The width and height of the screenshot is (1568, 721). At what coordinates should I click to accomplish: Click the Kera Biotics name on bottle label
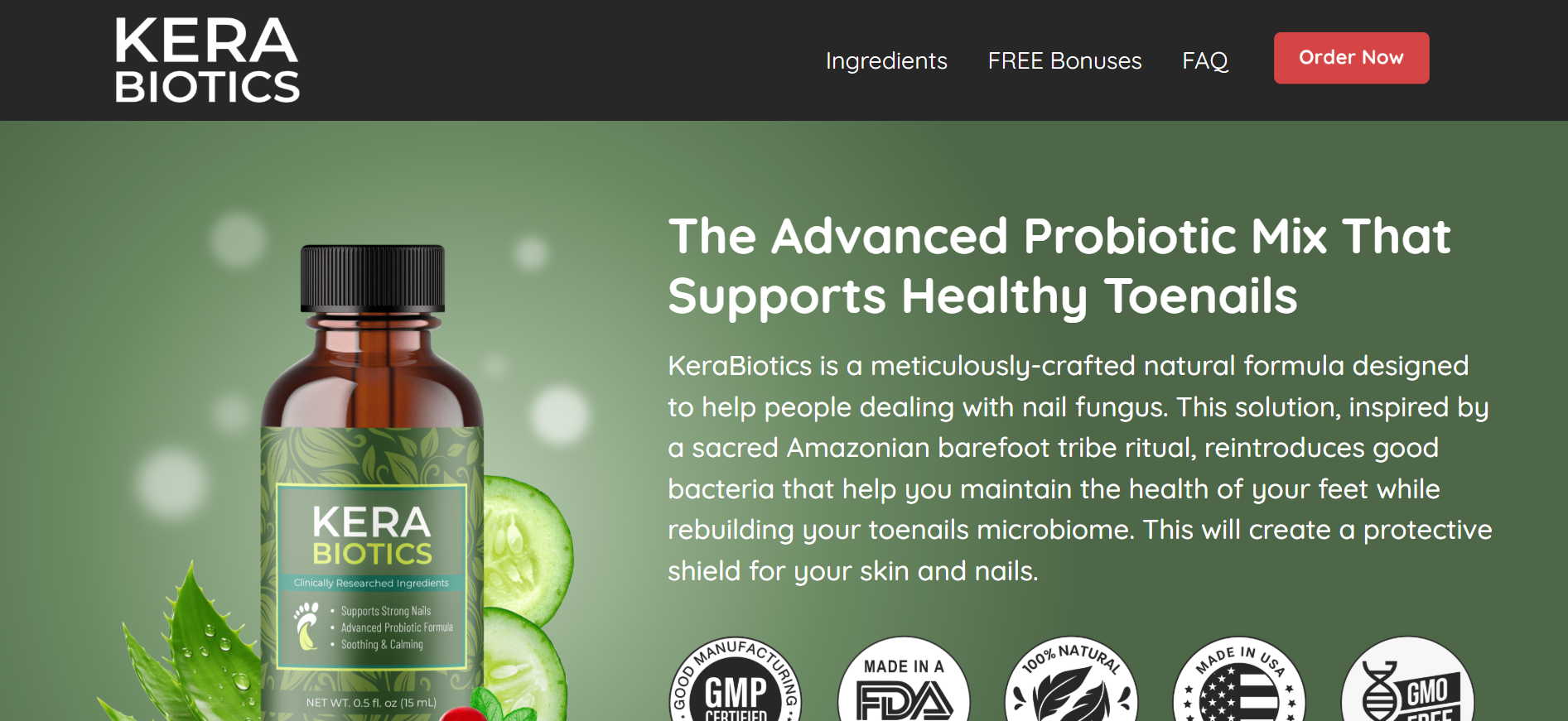[372, 536]
